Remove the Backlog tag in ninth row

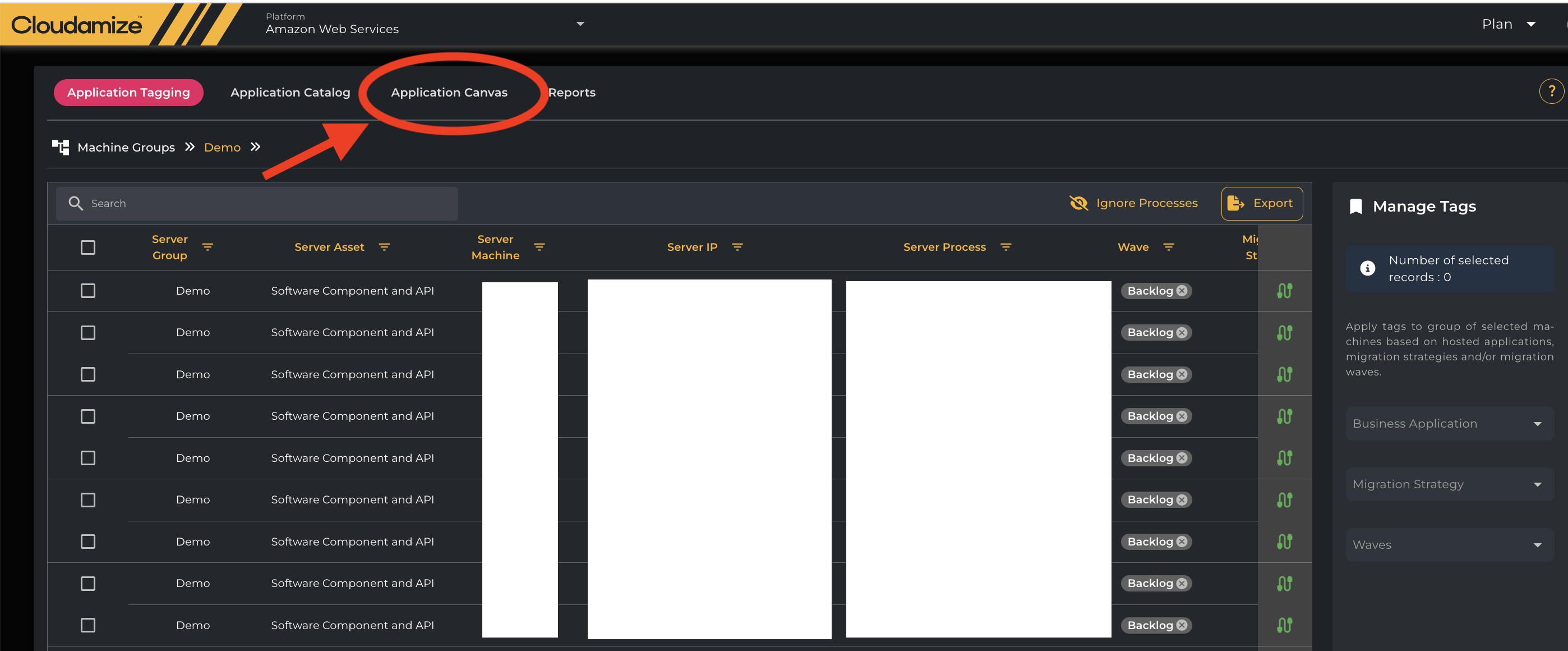pos(1182,625)
